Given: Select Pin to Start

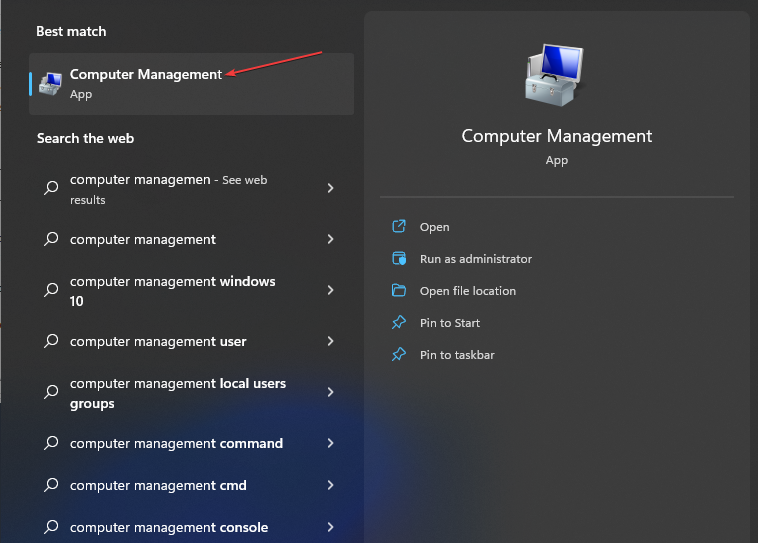Looking at the screenshot, I should pos(450,323).
